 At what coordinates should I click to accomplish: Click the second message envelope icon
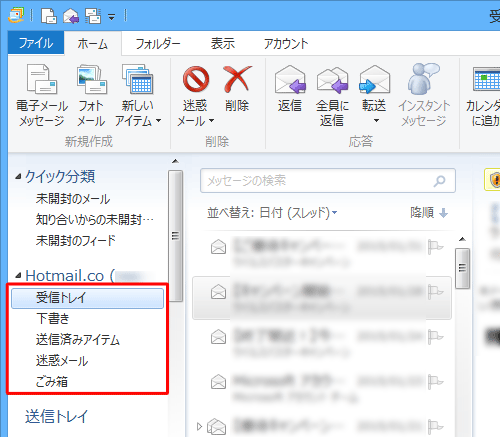[218, 292]
